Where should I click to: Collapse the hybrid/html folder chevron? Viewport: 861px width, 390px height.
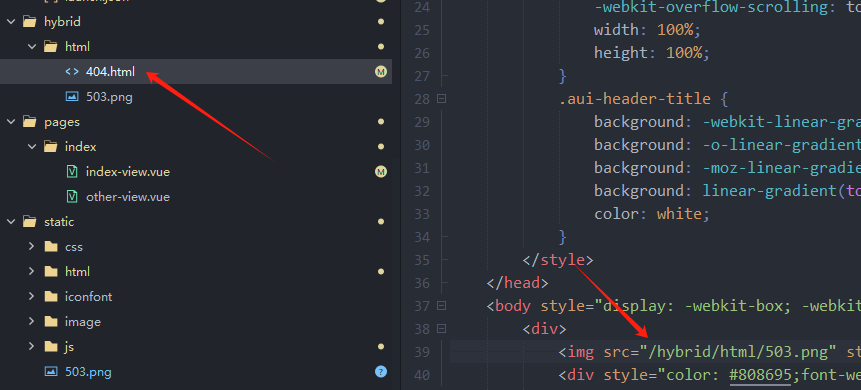point(32,47)
